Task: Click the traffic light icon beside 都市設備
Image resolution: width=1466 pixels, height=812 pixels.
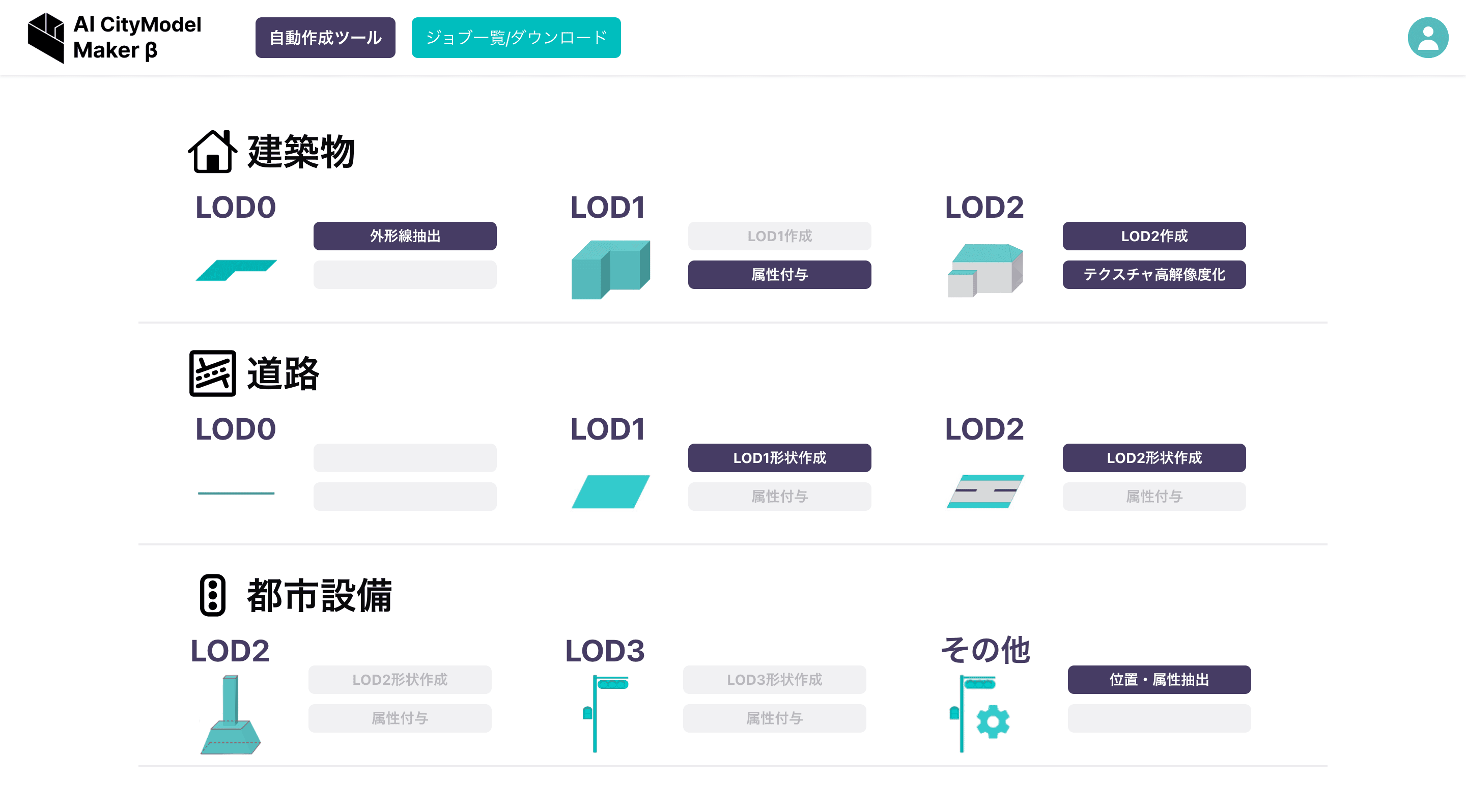Action: point(212,595)
